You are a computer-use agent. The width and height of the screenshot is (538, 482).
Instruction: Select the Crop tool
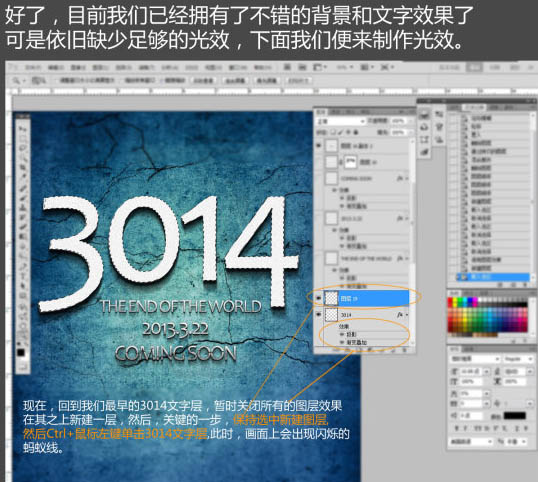tap(23, 167)
